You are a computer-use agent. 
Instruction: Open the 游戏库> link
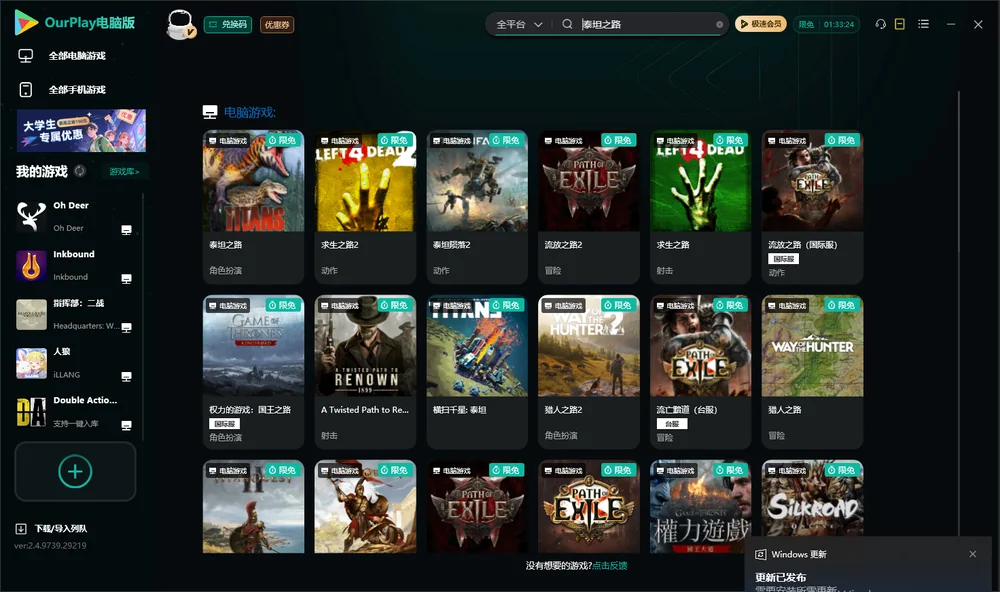click(x=124, y=172)
